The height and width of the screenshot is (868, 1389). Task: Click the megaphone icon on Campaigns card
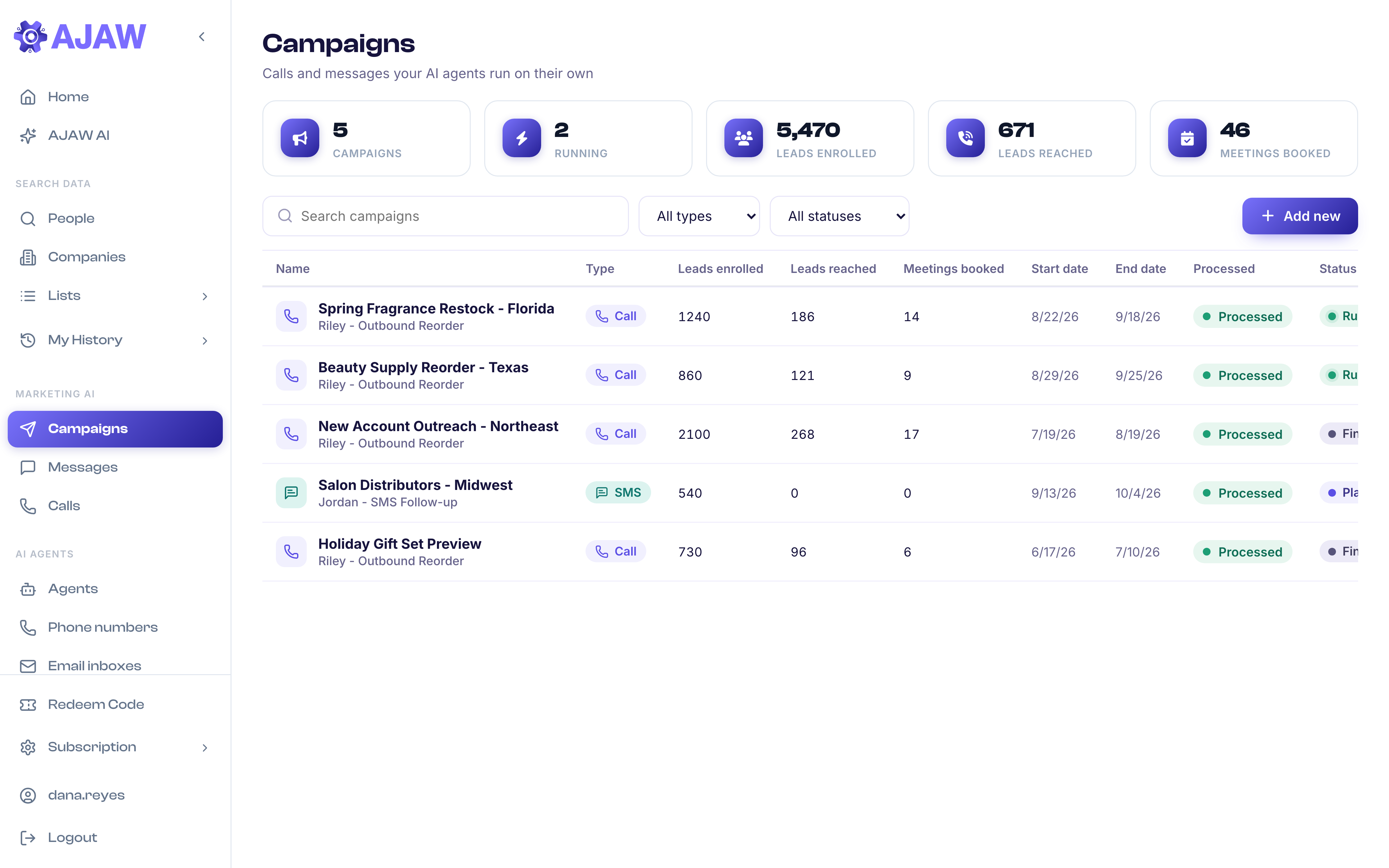[x=300, y=138]
